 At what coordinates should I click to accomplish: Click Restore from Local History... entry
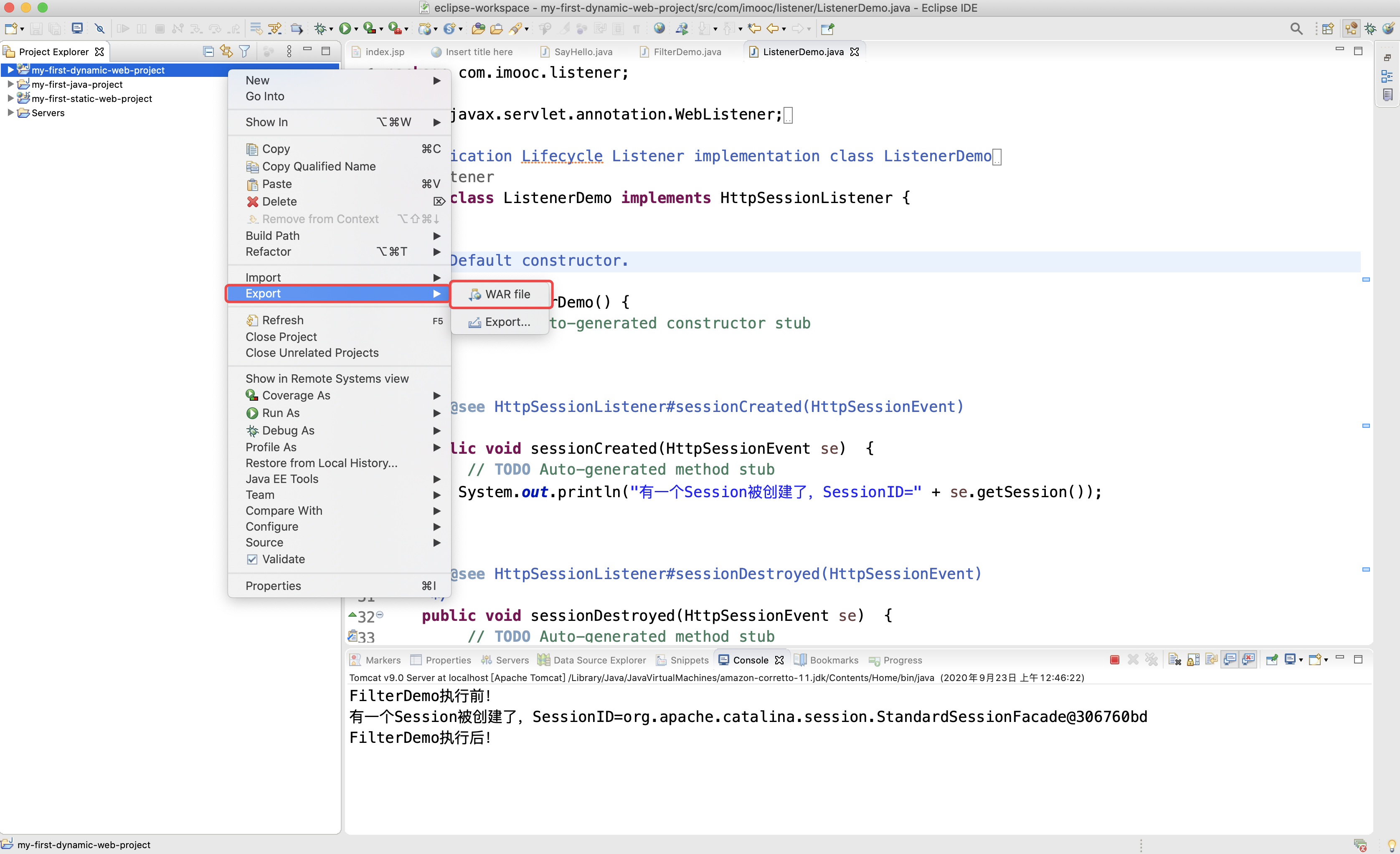click(339, 463)
